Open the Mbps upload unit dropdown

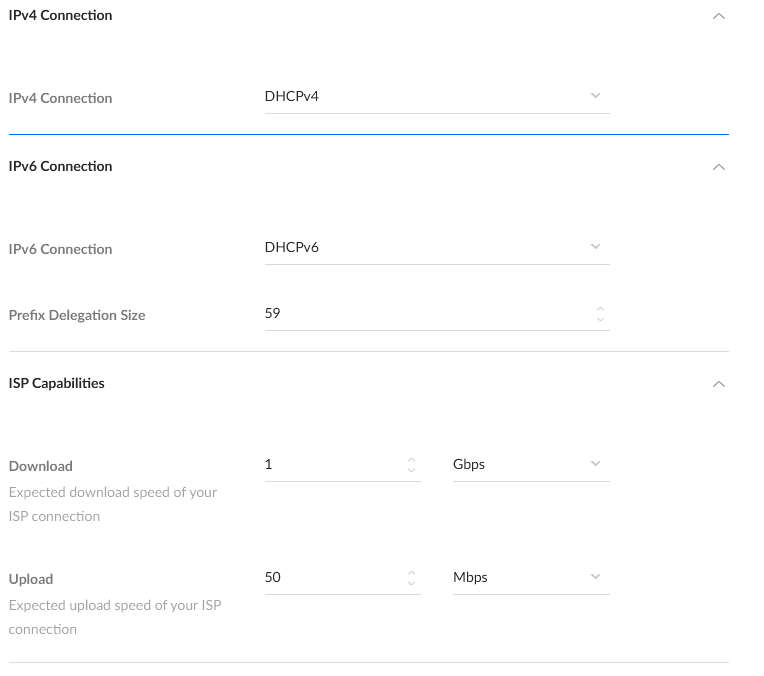530,577
